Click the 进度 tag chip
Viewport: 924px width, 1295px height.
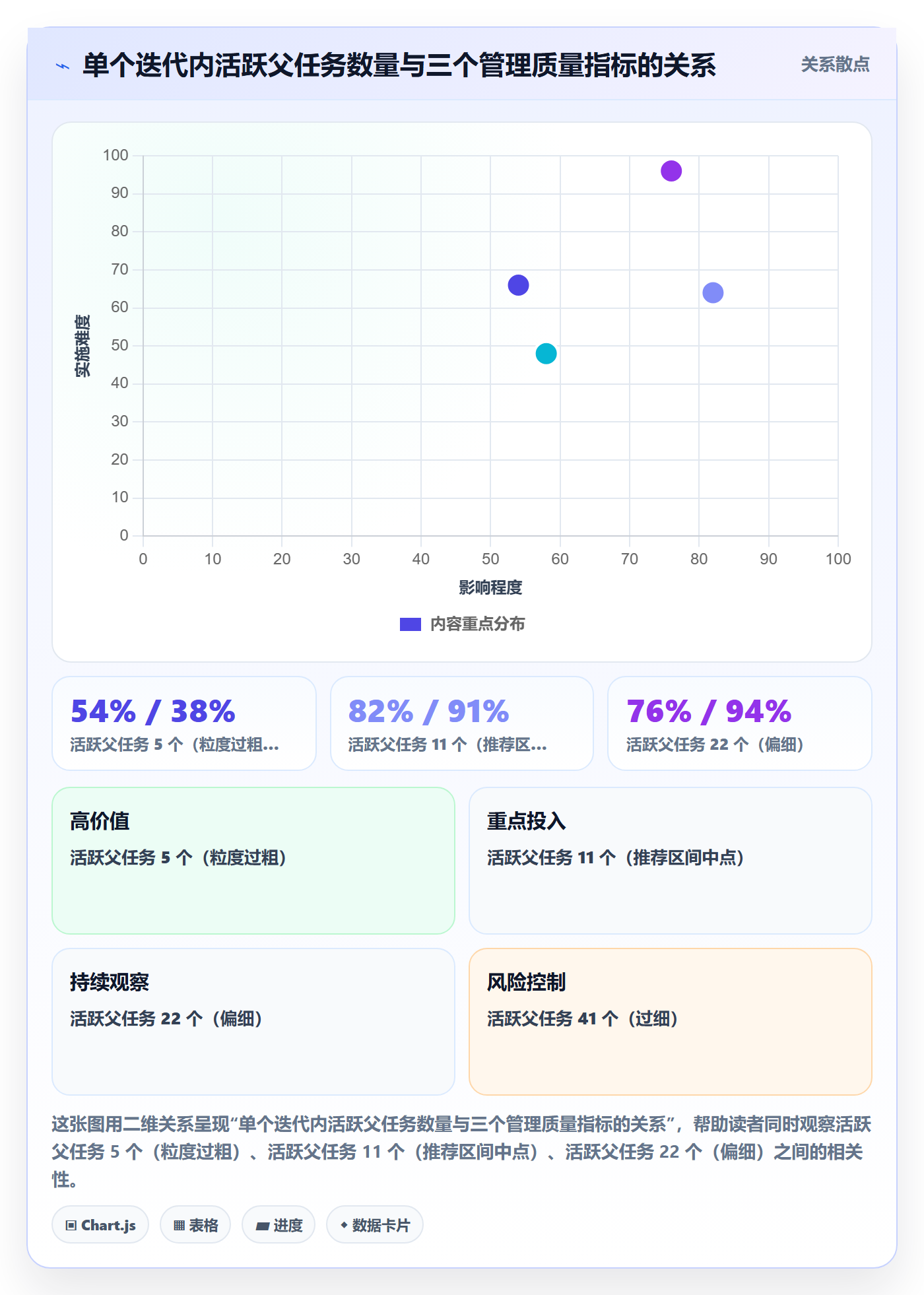click(x=279, y=1225)
